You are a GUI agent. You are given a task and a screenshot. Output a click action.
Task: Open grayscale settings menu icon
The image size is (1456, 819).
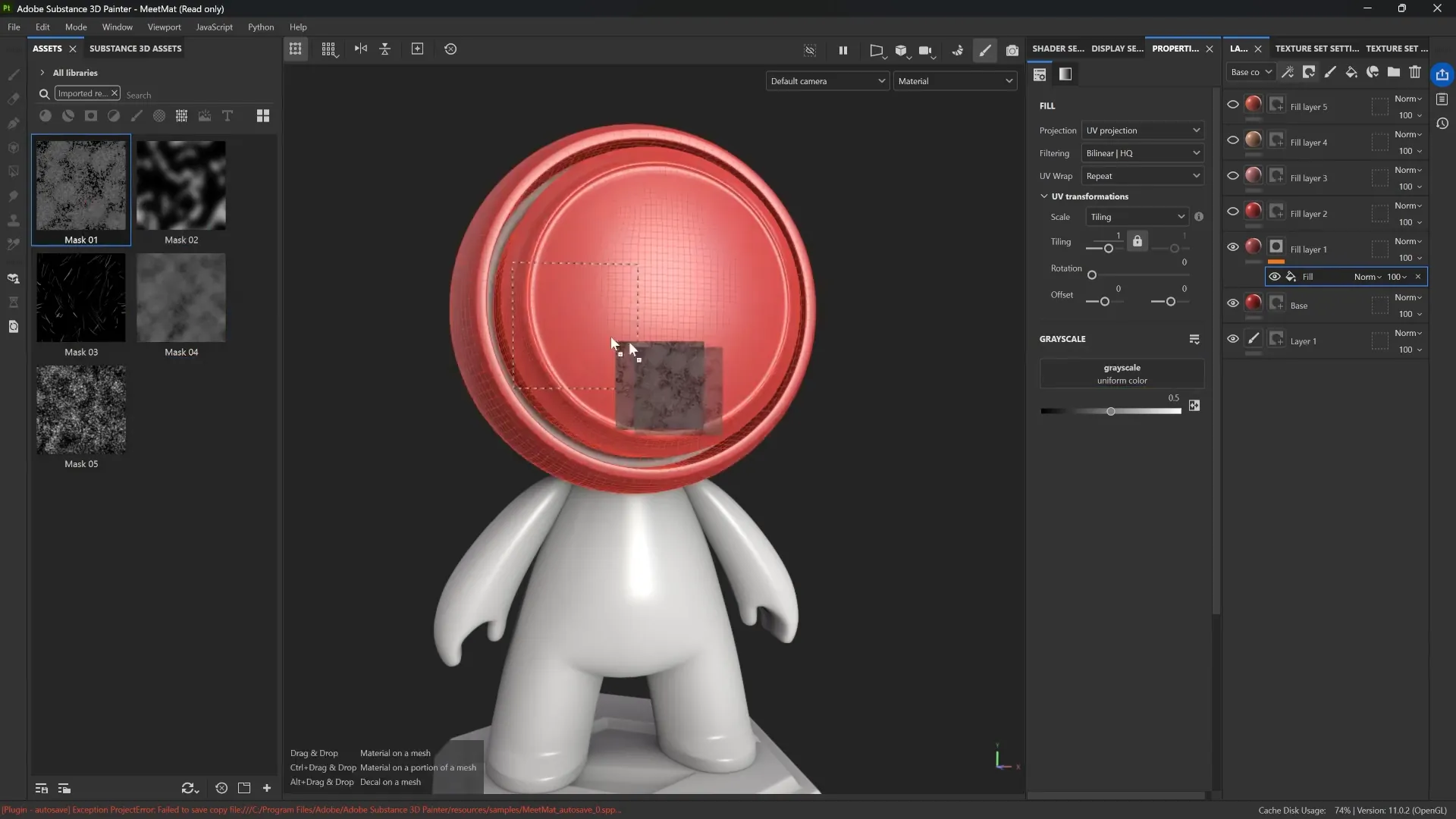(1194, 339)
